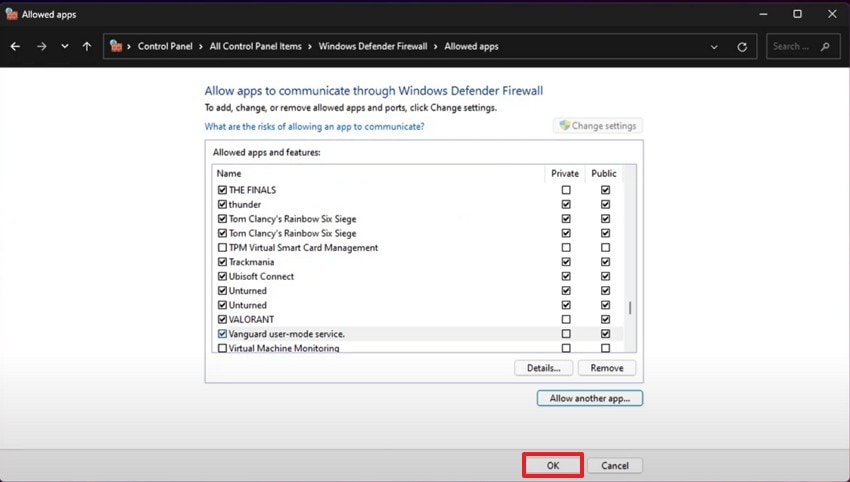Click the Forward navigation arrow
This screenshot has height=482, width=850.
[41, 46]
